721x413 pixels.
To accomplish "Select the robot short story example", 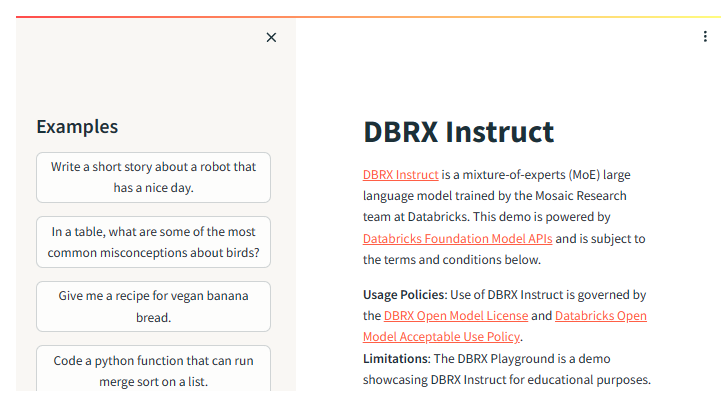I will click(x=153, y=178).
